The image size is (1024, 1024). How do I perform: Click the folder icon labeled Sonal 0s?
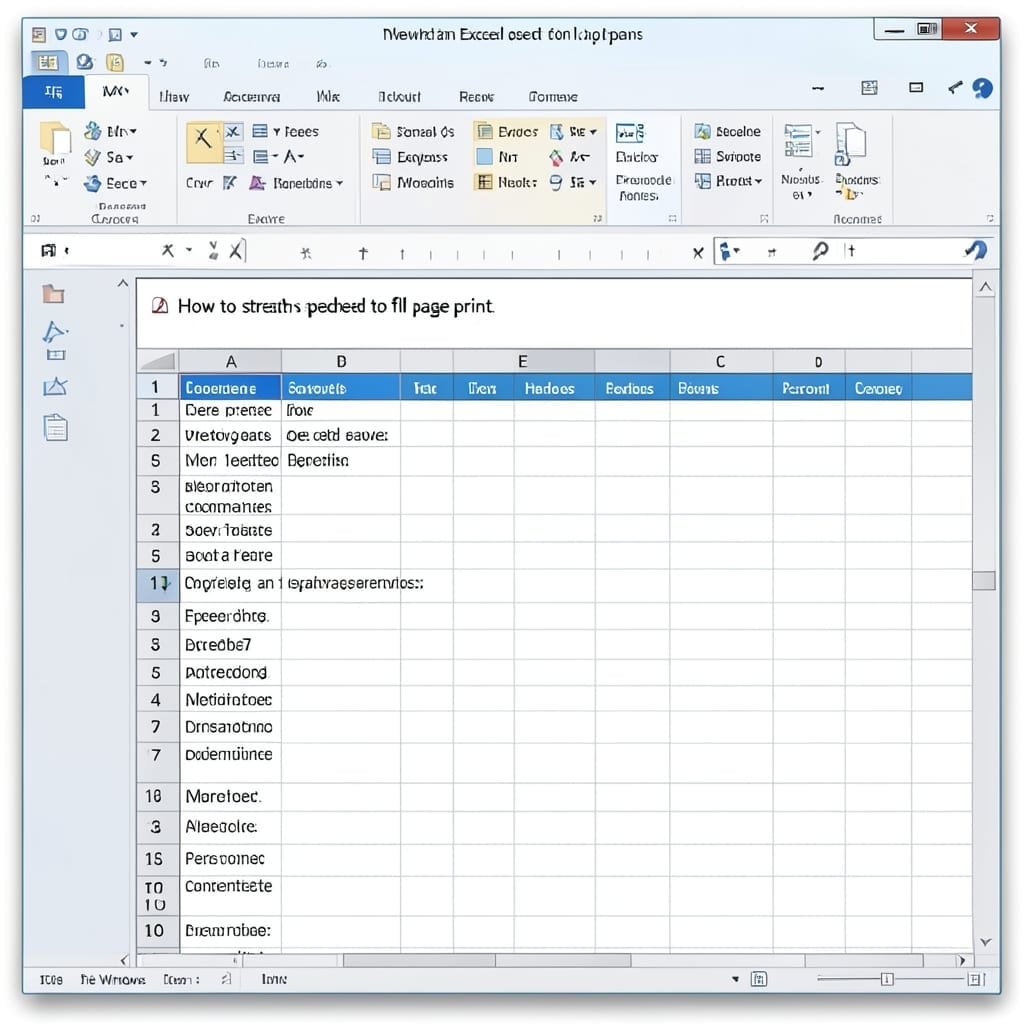tap(381, 132)
